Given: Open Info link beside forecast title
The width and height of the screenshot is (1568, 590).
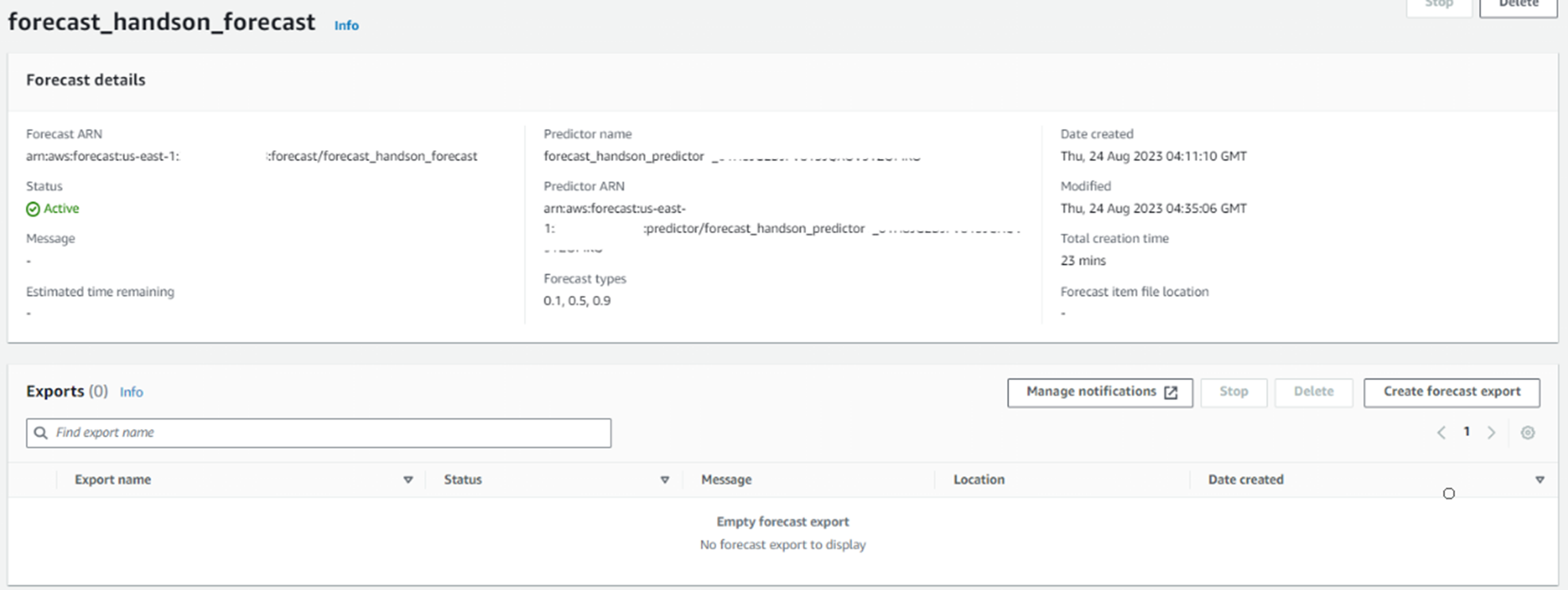Looking at the screenshot, I should pyautogui.click(x=347, y=25).
